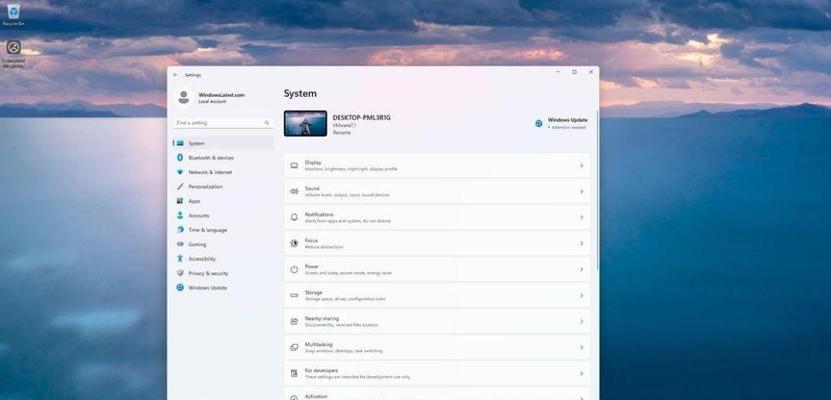Image resolution: width=831 pixels, height=400 pixels.
Task: Minimize the Settings window
Action: [x=558, y=72]
